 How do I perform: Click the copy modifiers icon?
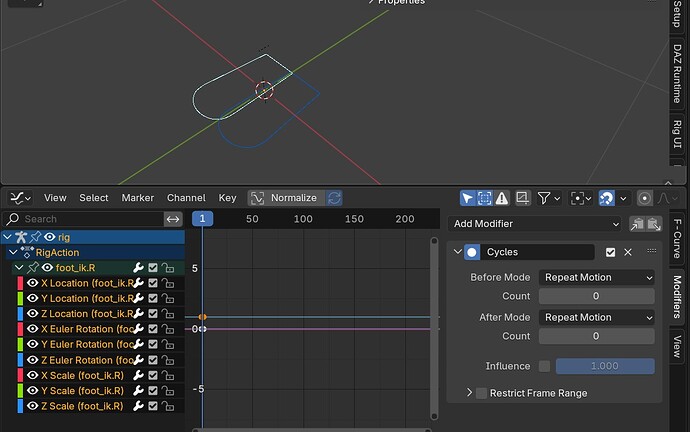637,224
